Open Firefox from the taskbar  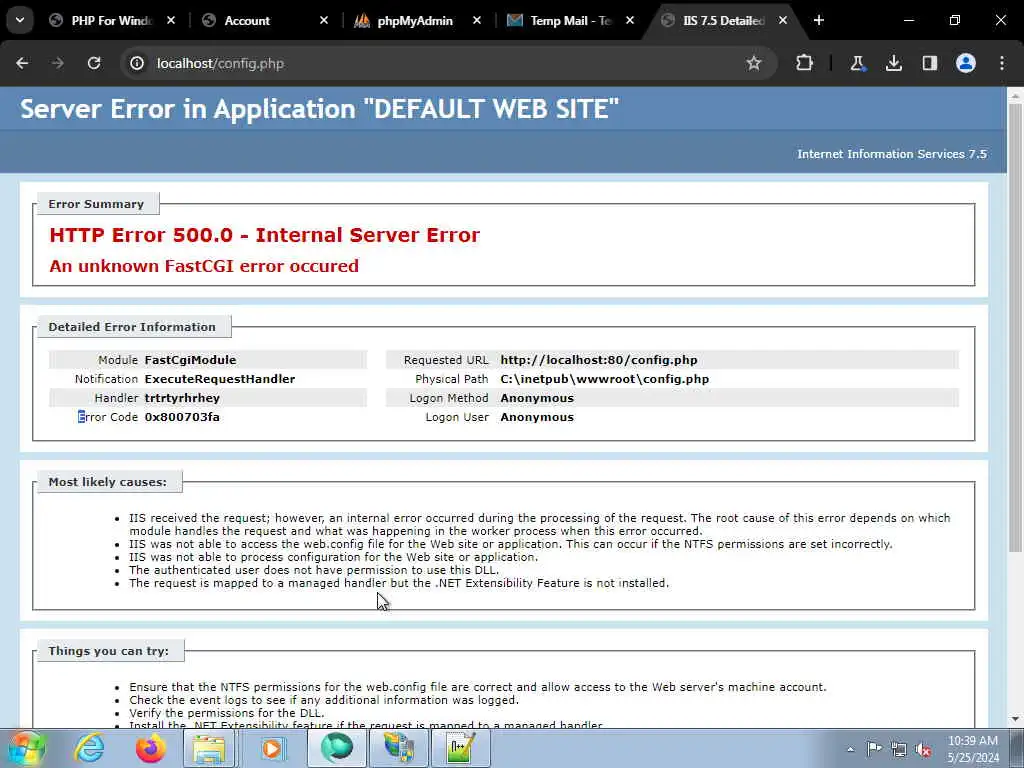click(151, 748)
